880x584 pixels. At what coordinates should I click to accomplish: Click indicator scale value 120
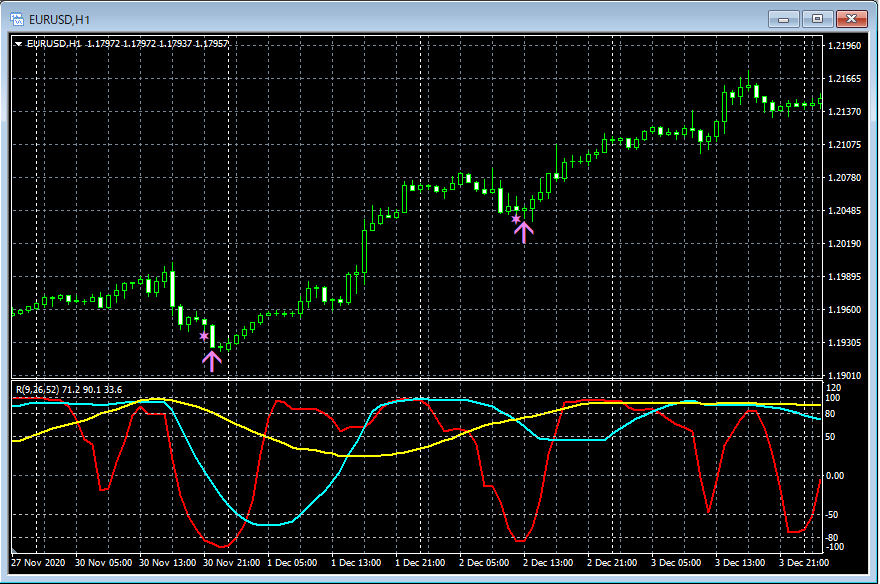click(834, 388)
